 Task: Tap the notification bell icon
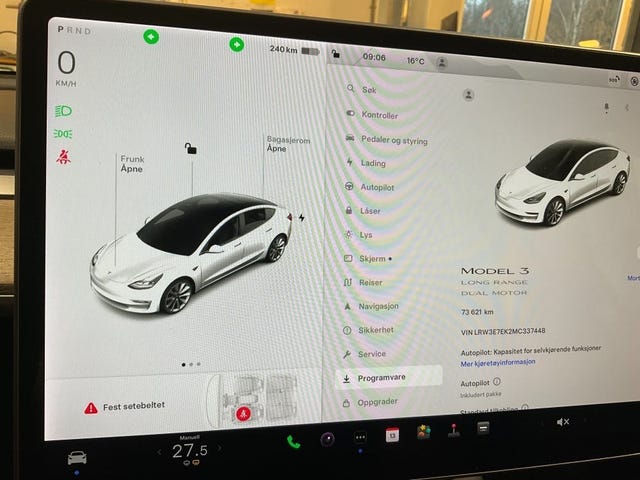pyautogui.click(x=607, y=108)
